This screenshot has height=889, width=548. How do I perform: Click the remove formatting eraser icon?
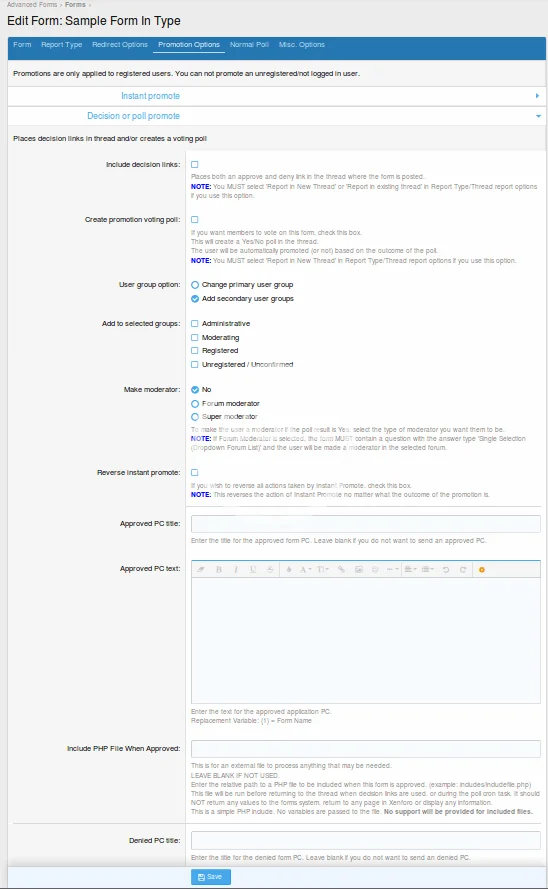pyautogui.click(x=201, y=569)
